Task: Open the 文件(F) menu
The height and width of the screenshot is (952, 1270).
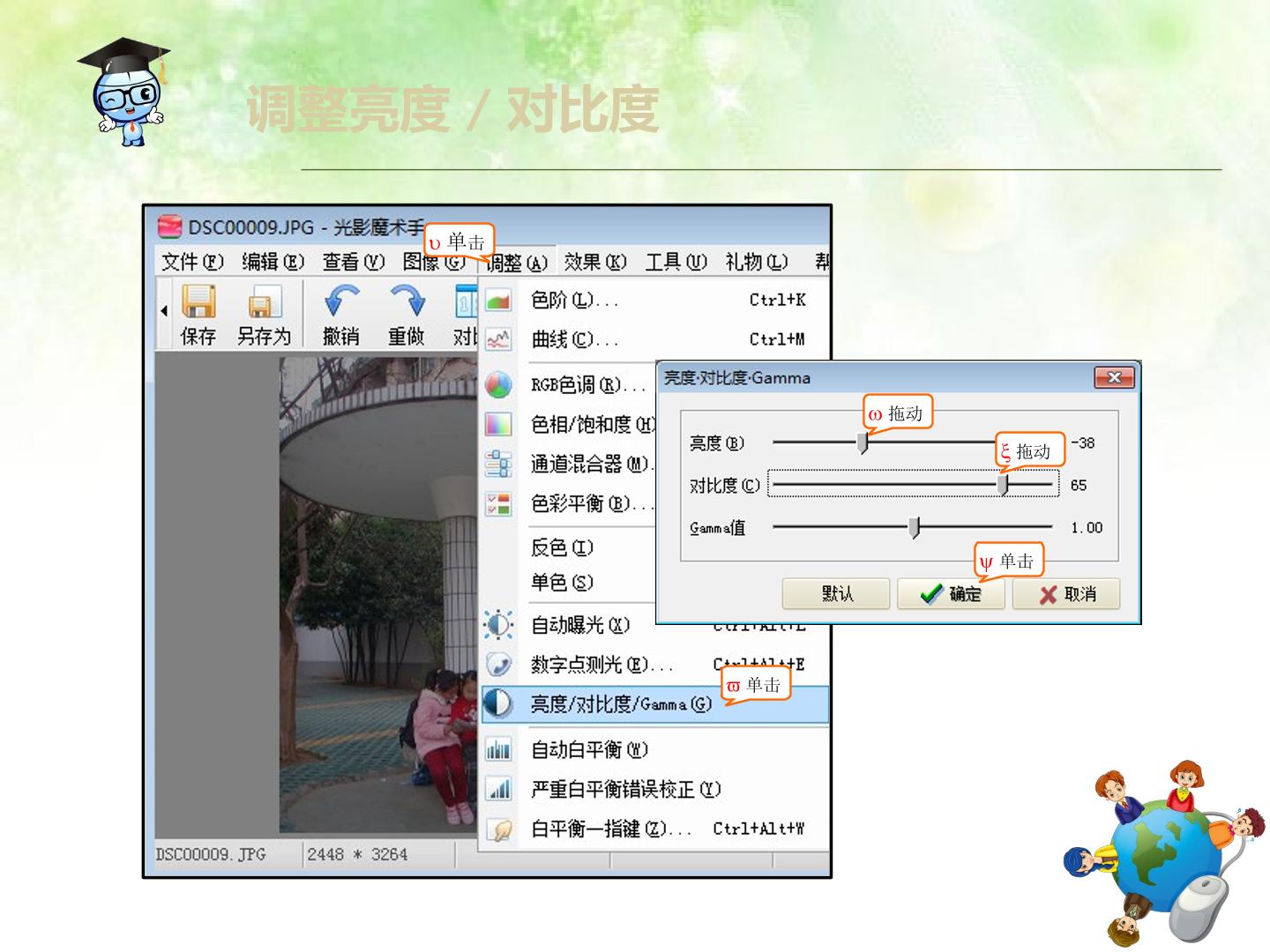Action: 193,262
